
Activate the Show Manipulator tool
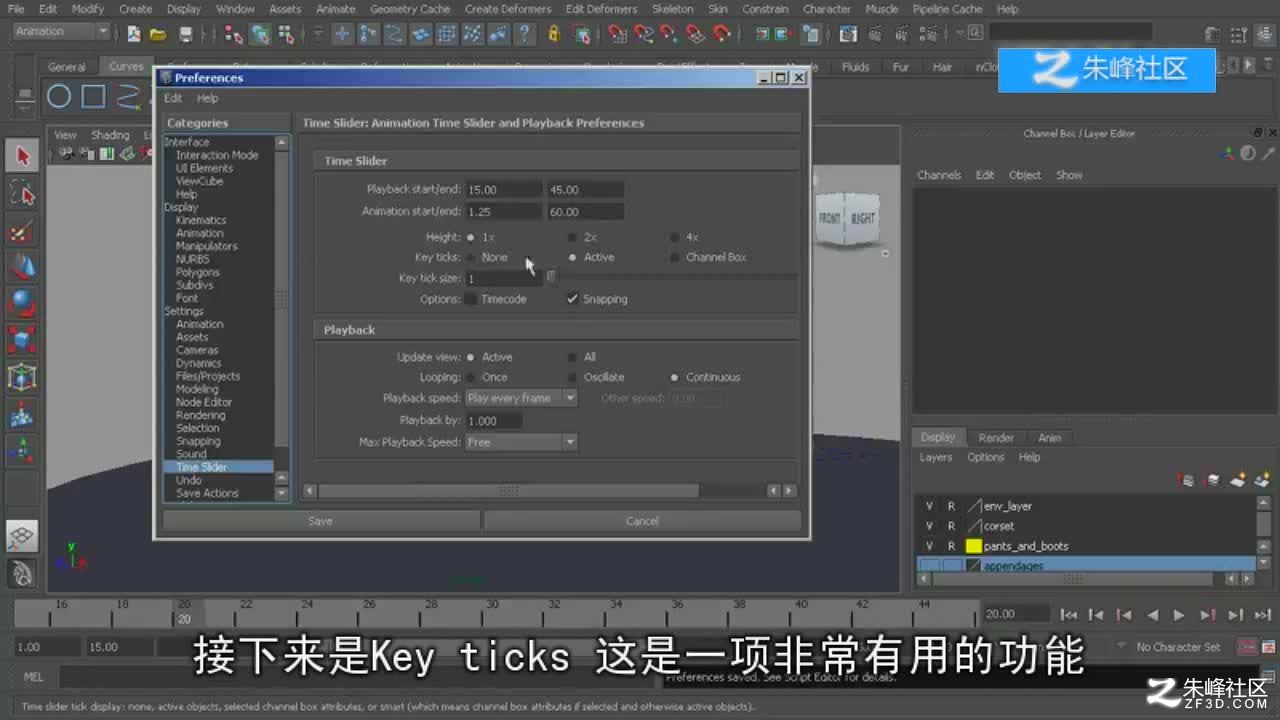pos(22,449)
